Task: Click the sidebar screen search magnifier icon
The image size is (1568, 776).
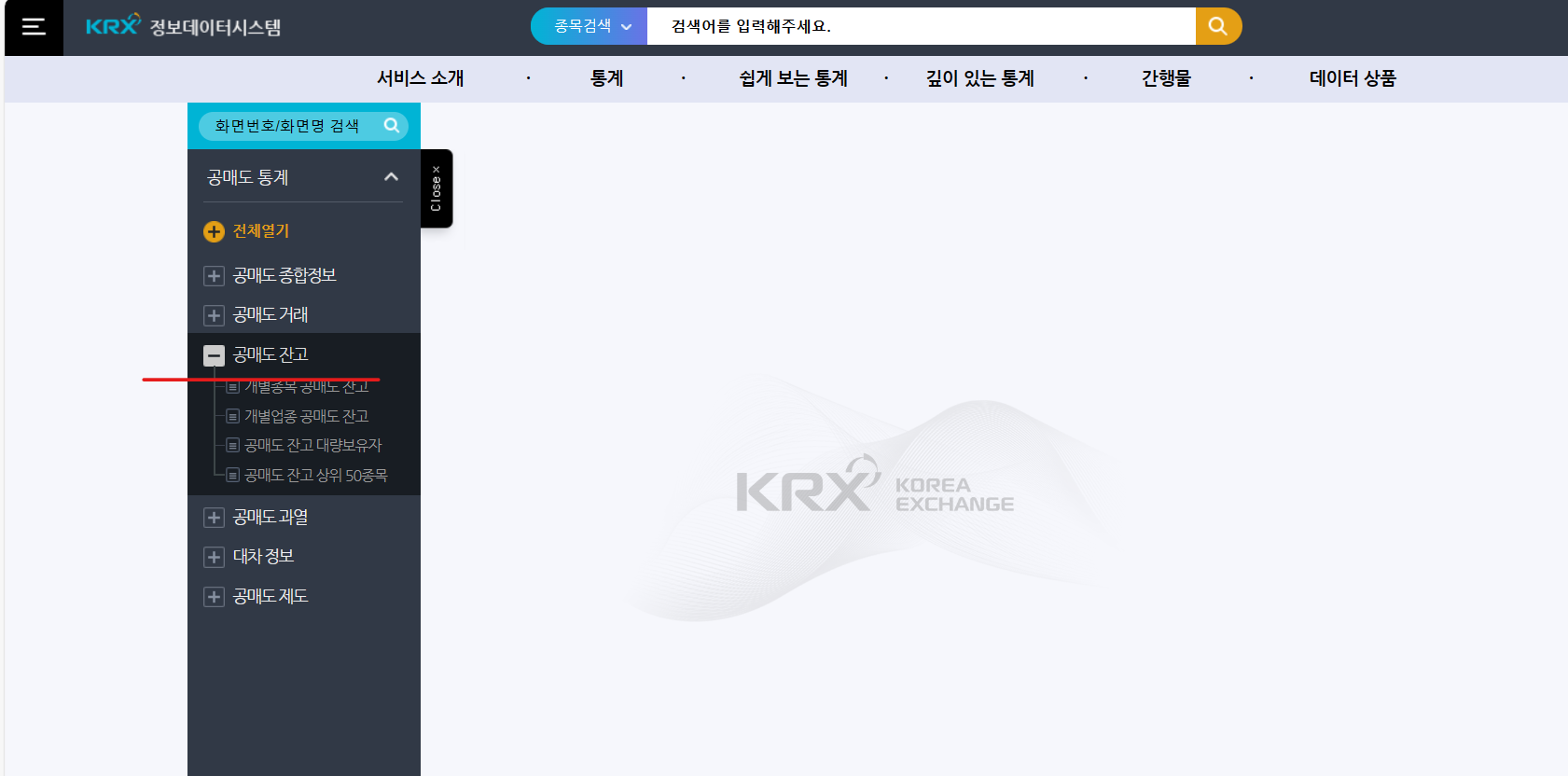Action: tap(392, 126)
